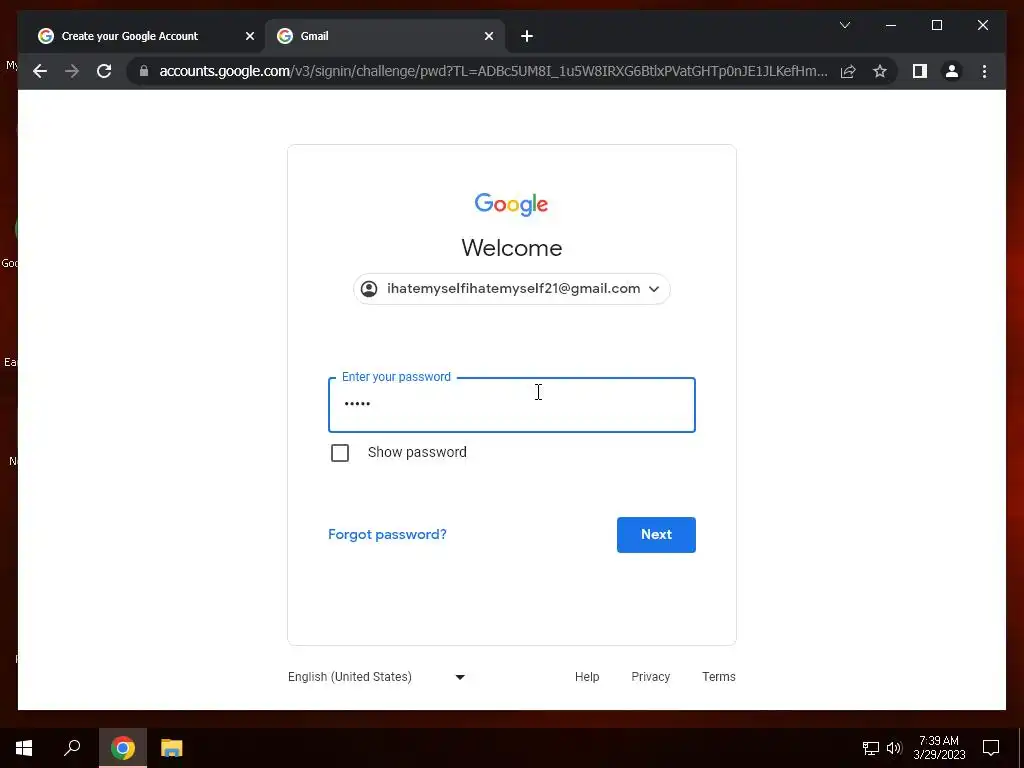Click the Show password label text

[417, 453]
